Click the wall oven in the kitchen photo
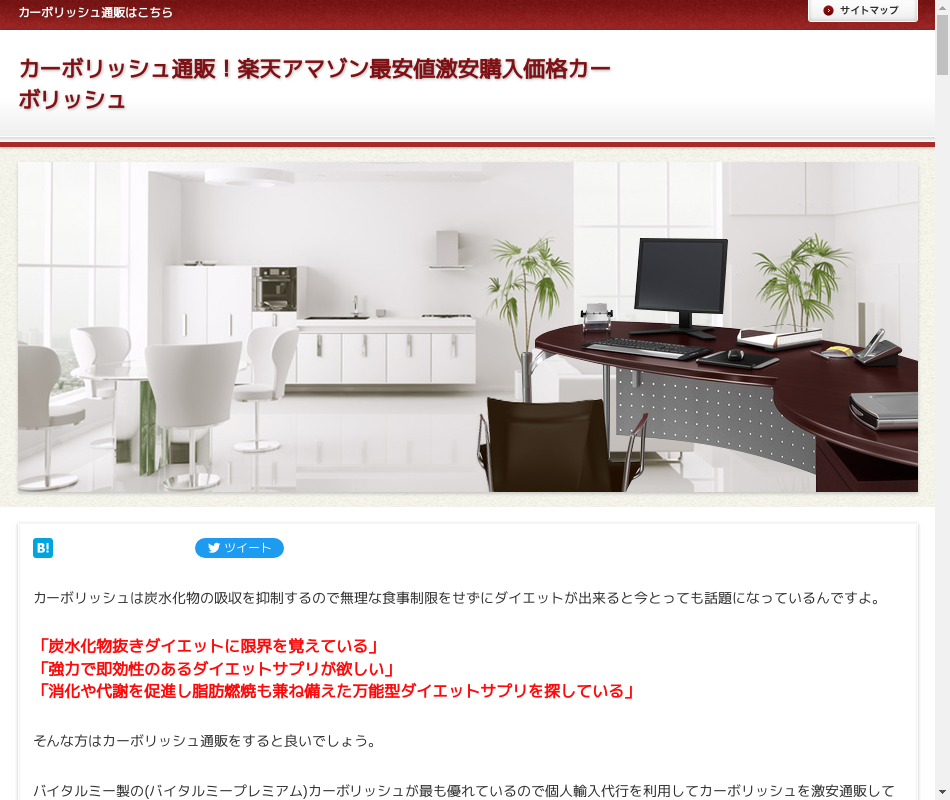 274,288
